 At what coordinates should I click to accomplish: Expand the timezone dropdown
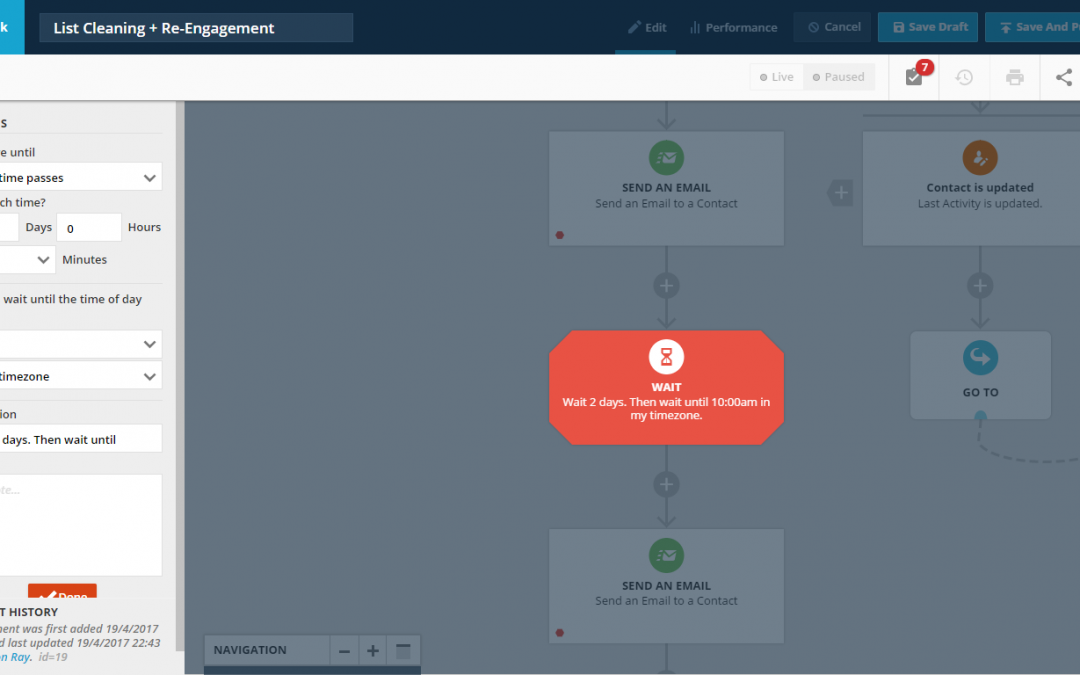(80, 376)
